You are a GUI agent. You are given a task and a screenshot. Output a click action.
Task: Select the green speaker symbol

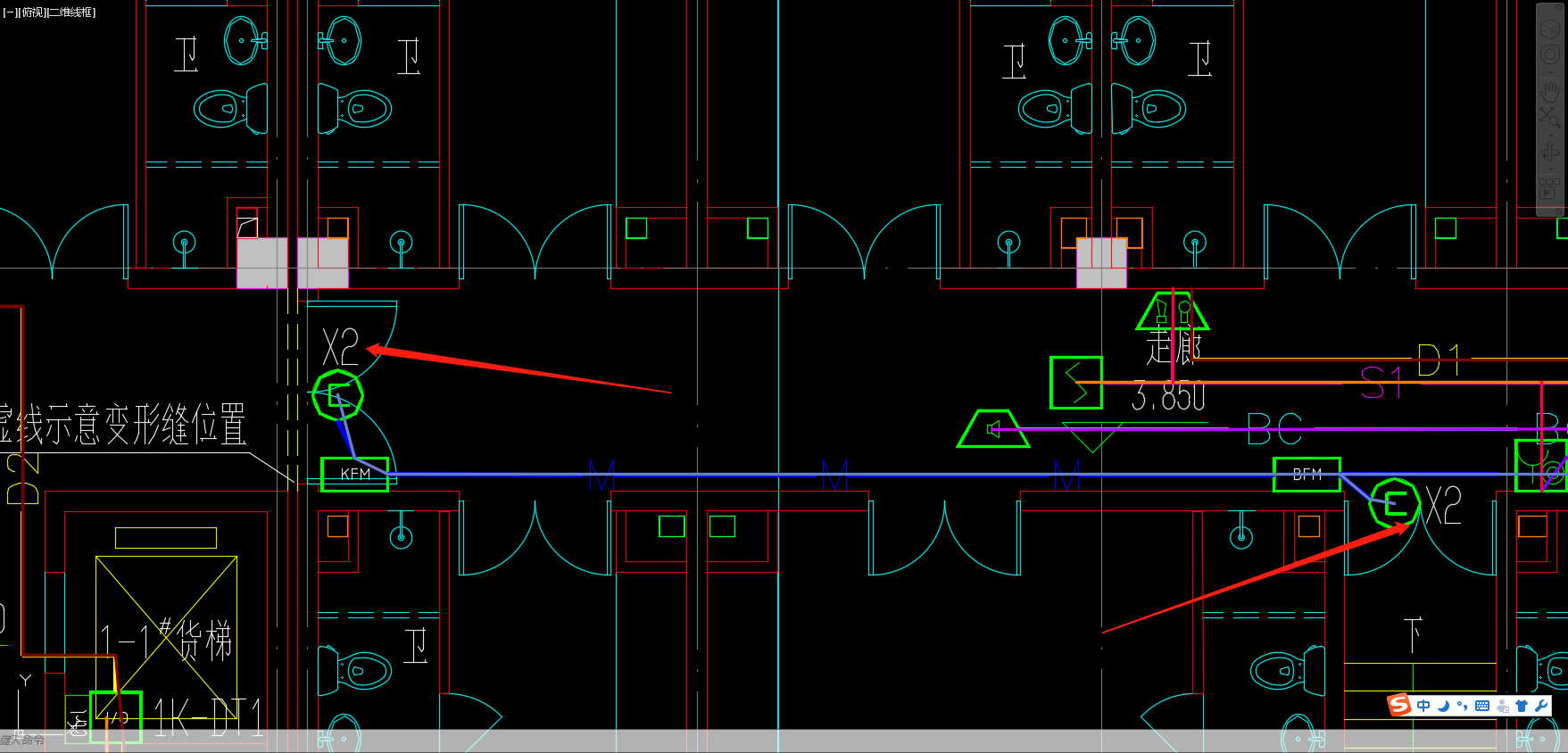[993, 429]
